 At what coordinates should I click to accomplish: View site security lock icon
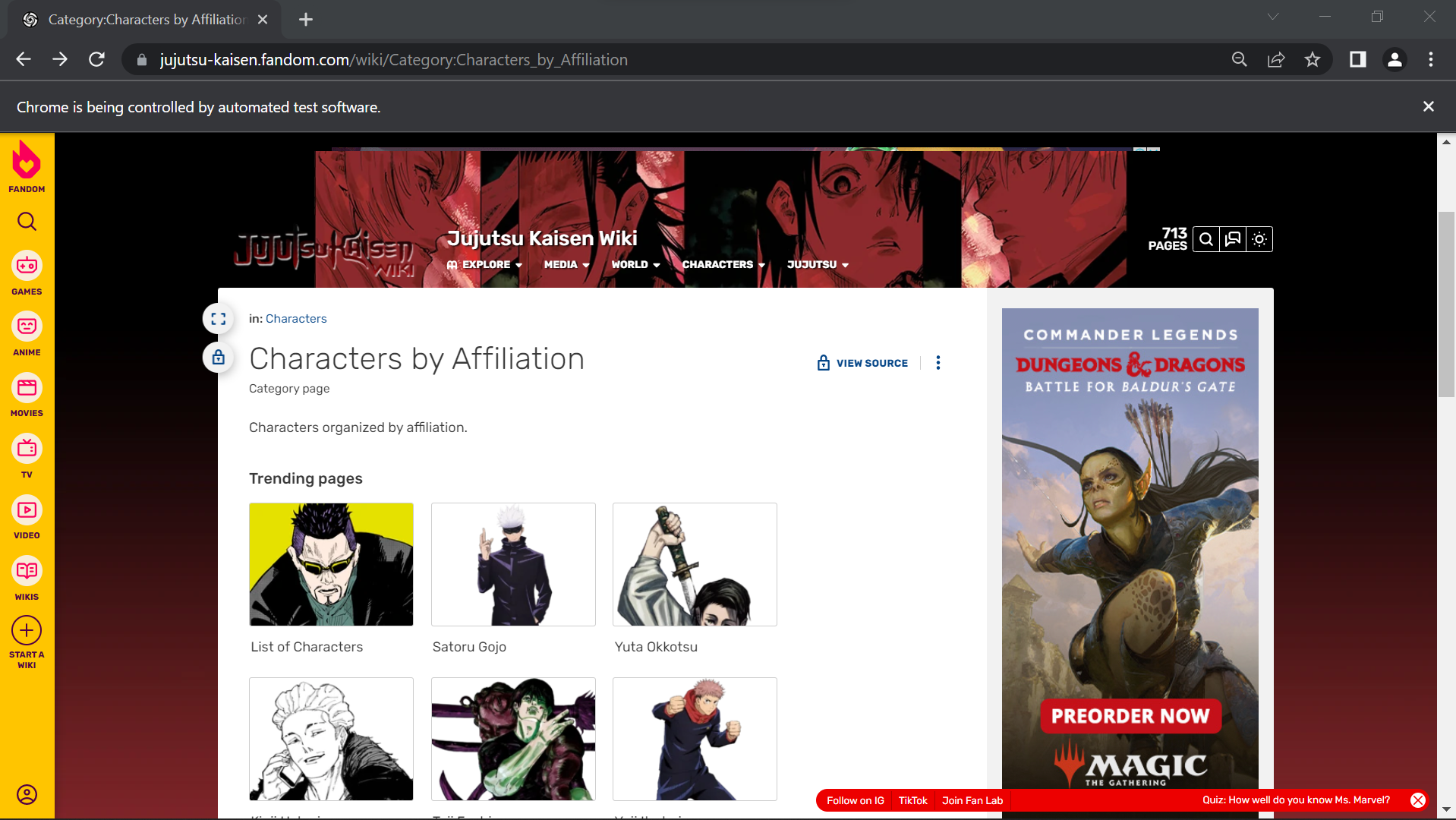pos(141,59)
